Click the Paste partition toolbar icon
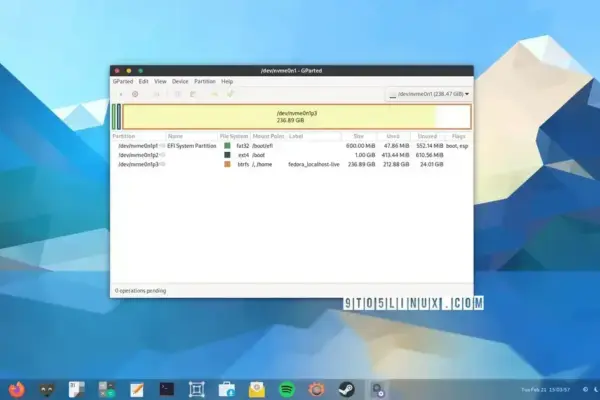Image resolution: width=600 pixels, height=400 pixels. pos(193,94)
